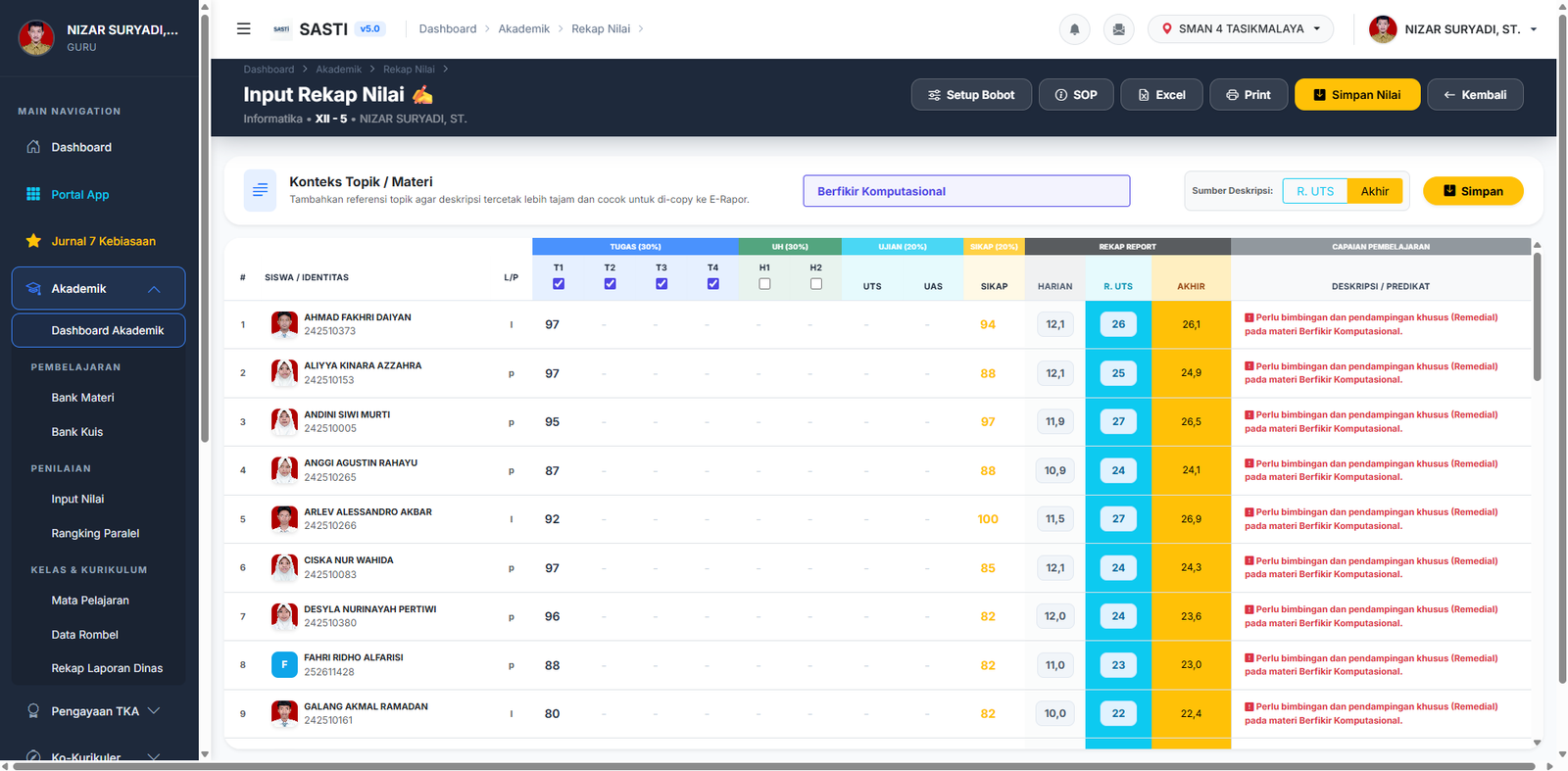Click the sidebar profile avatar

click(36, 37)
